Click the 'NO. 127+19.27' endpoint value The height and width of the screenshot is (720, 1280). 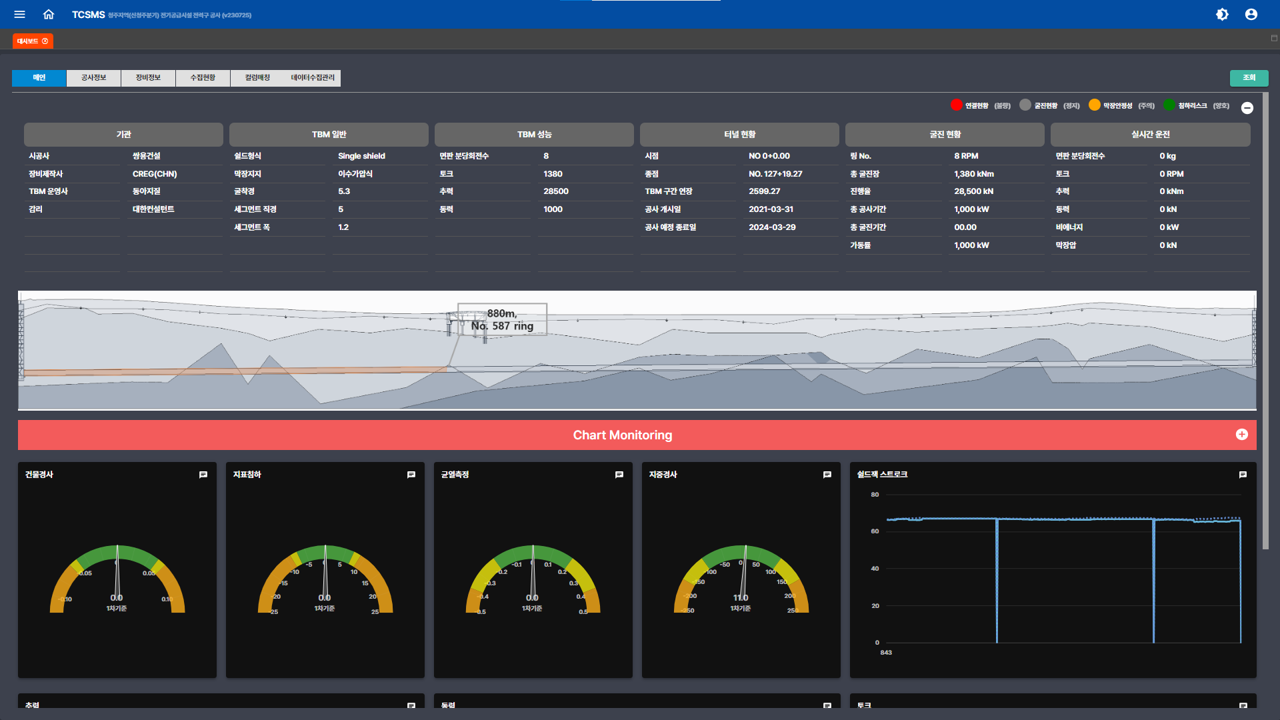click(x=775, y=174)
